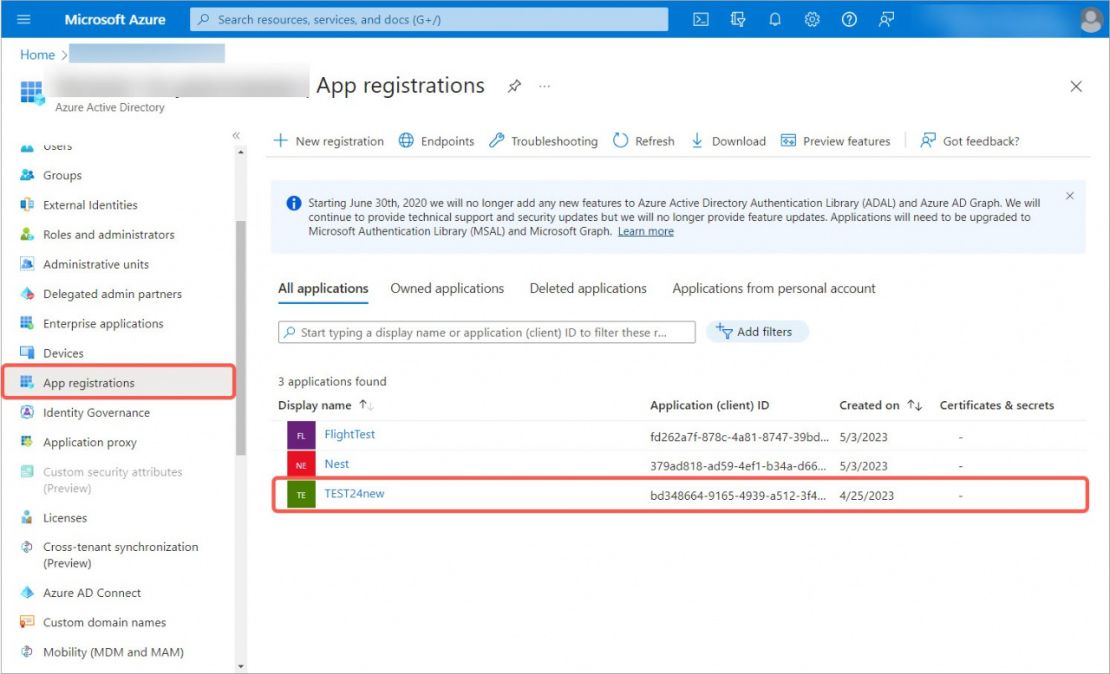Switch to Owned applications tab
The height and width of the screenshot is (674, 1110).
point(447,289)
